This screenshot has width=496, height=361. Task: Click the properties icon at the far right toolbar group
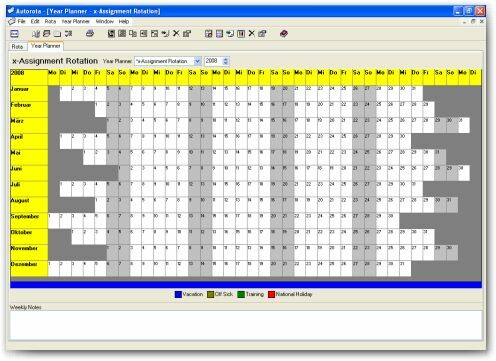[x=262, y=33]
